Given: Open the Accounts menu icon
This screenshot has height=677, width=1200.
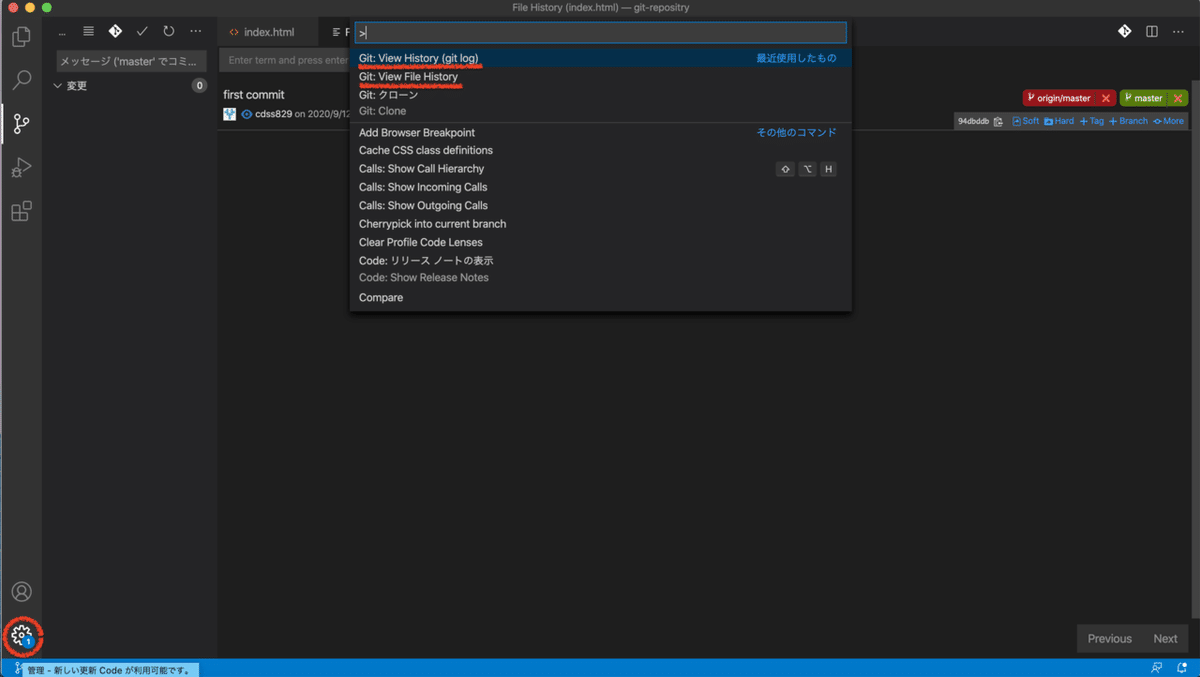Looking at the screenshot, I should pos(21,592).
